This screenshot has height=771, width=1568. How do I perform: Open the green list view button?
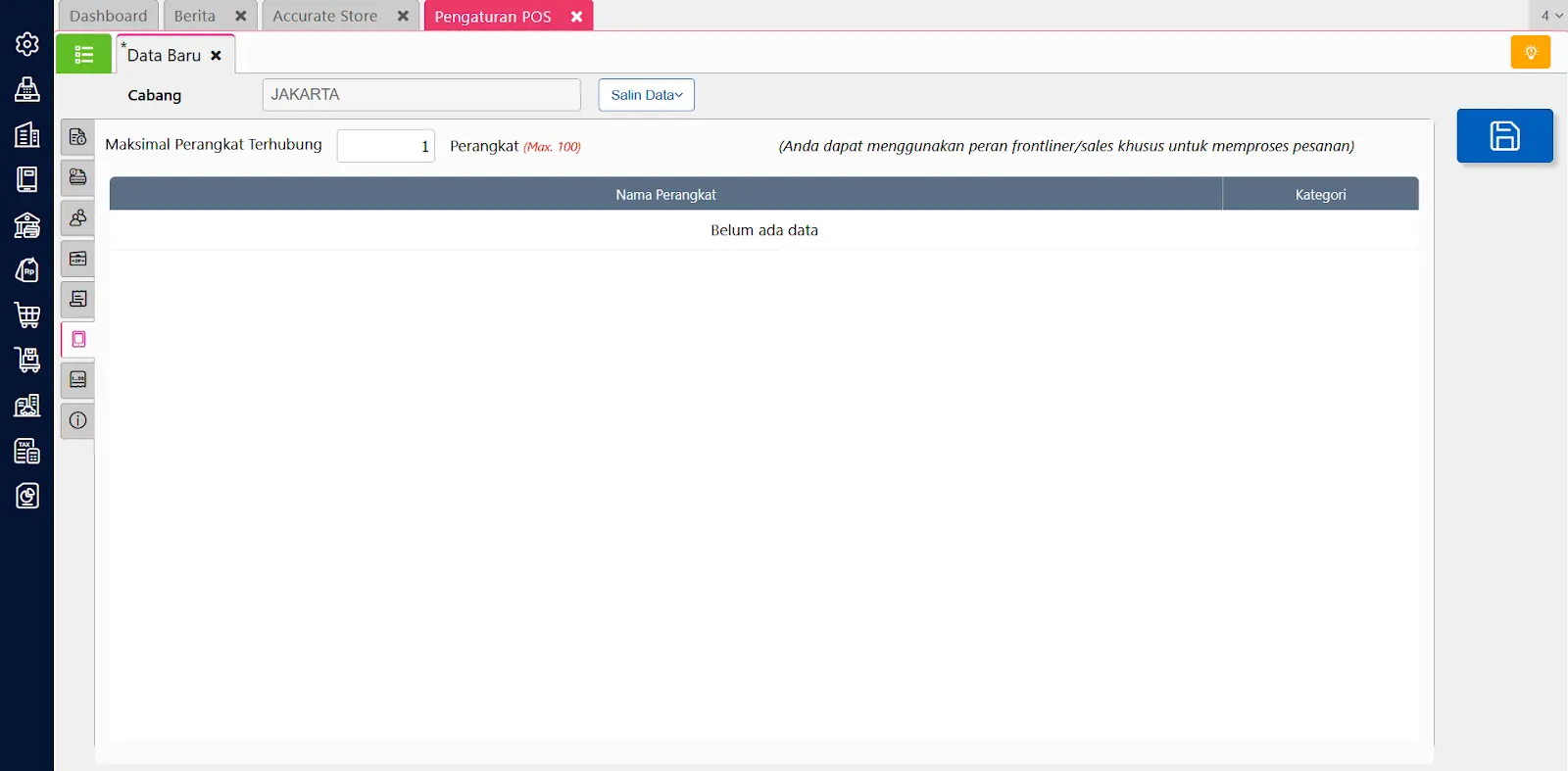pyautogui.click(x=84, y=54)
